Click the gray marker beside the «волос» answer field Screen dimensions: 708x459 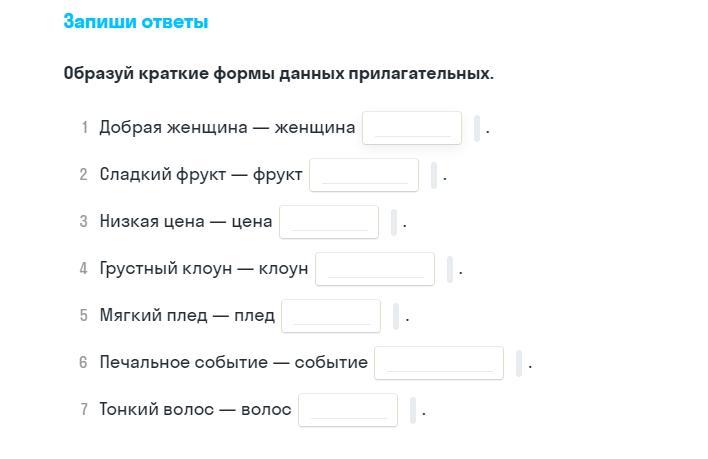coord(413,410)
